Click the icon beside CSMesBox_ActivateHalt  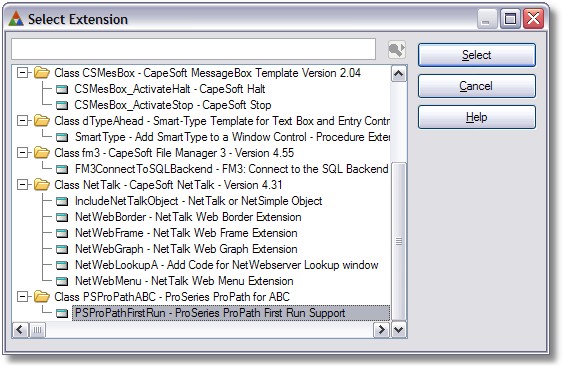point(62,89)
